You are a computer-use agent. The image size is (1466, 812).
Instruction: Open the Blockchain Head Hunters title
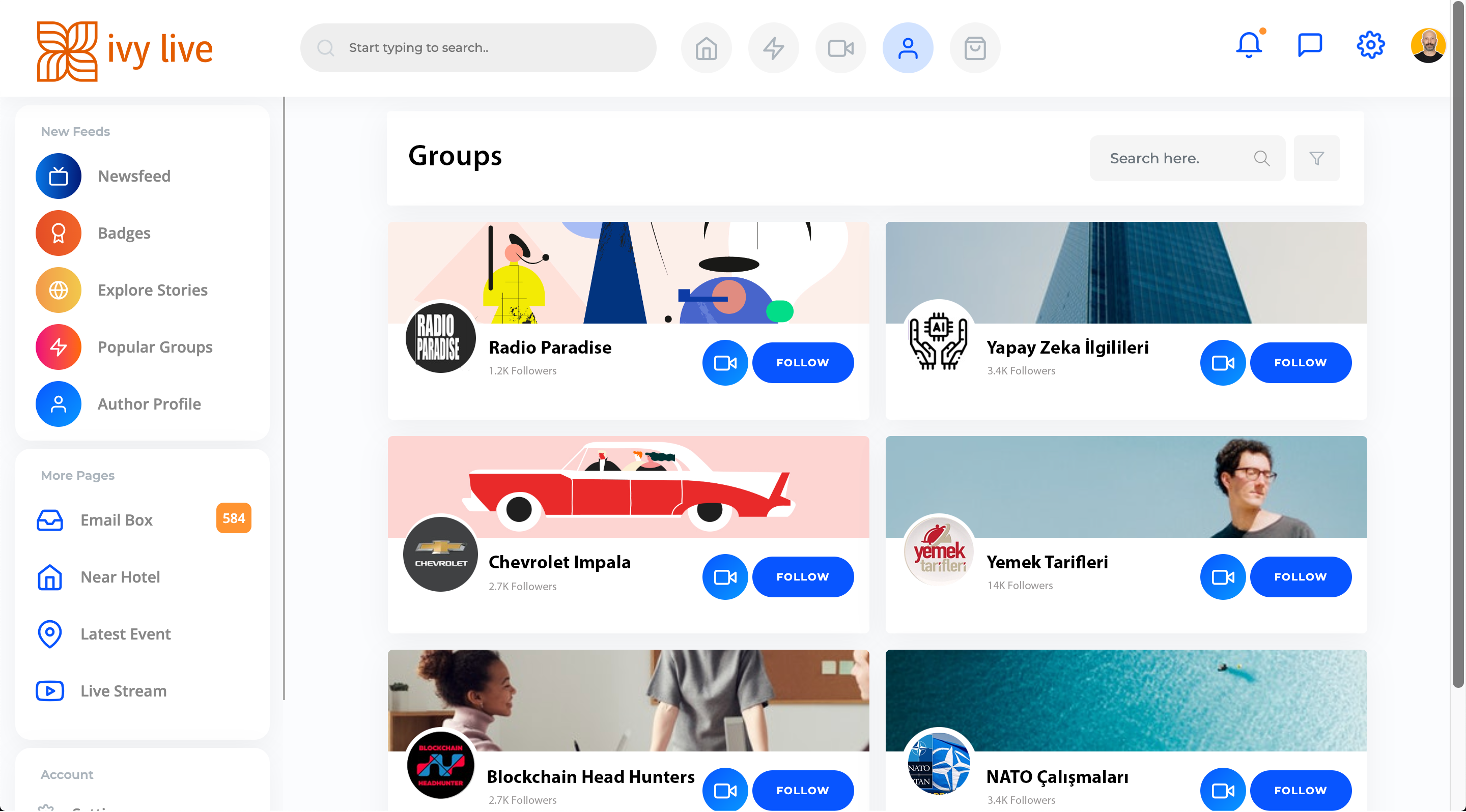(x=590, y=776)
